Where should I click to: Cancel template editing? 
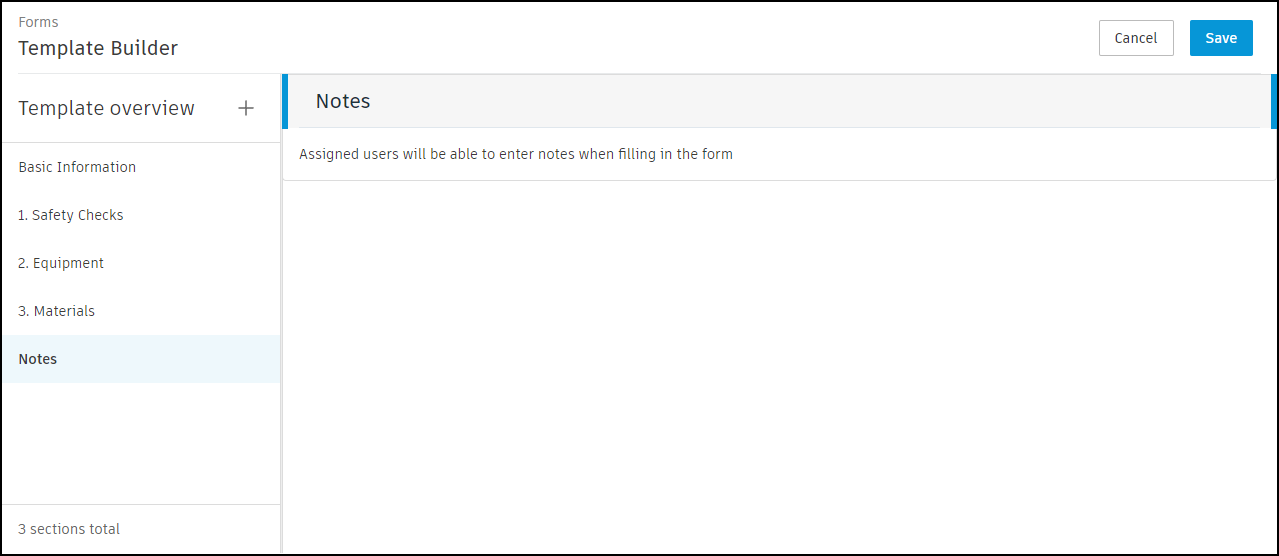click(x=1135, y=38)
